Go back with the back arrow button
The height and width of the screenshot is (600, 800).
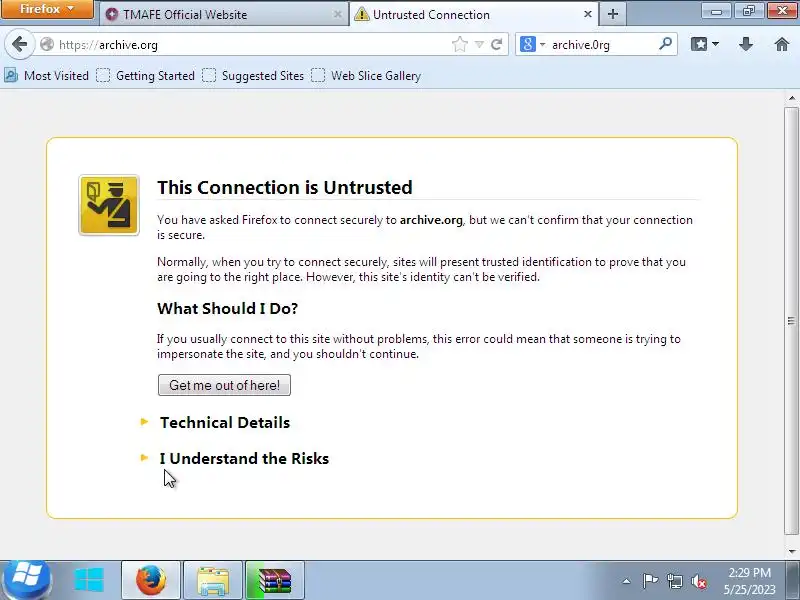(19, 44)
